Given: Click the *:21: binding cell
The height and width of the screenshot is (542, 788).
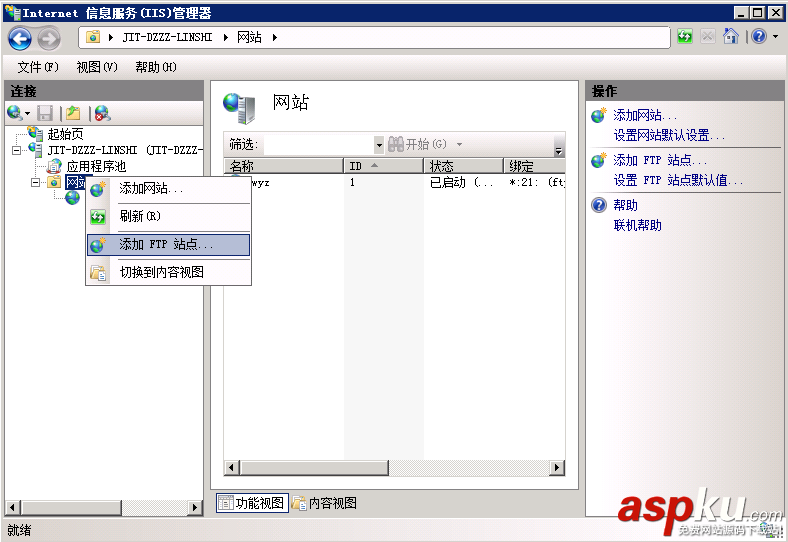Looking at the screenshot, I should [x=536, y=183].
